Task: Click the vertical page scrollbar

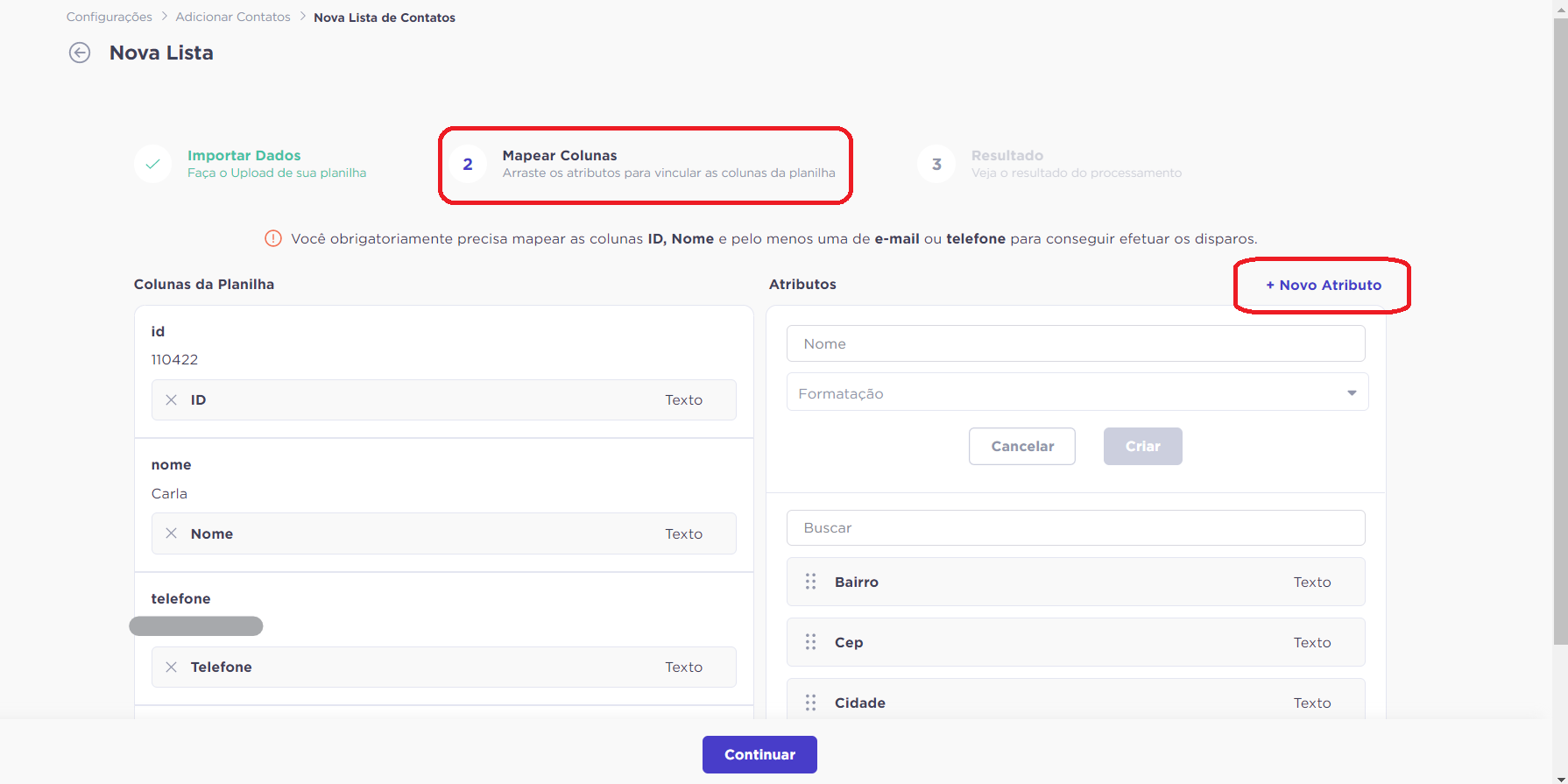Action: click(1560, 333)
